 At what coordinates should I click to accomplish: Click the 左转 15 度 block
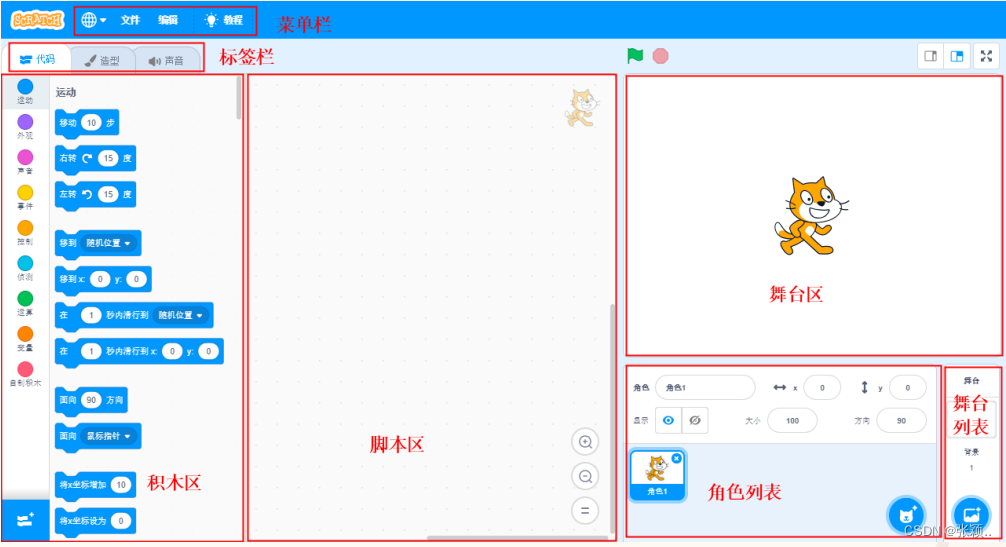[95, 194]
